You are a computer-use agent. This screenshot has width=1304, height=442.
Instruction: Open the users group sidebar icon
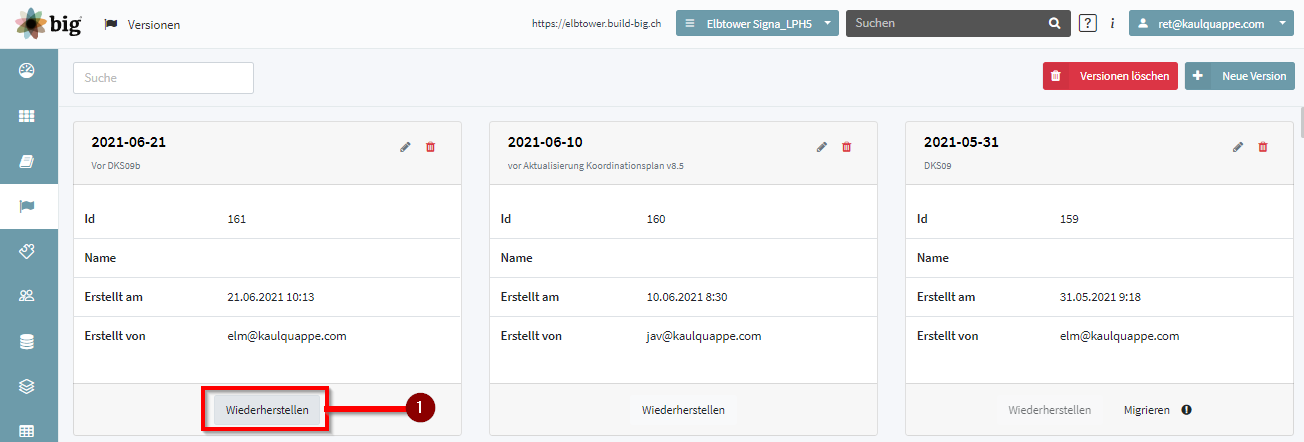coord(28,296)
